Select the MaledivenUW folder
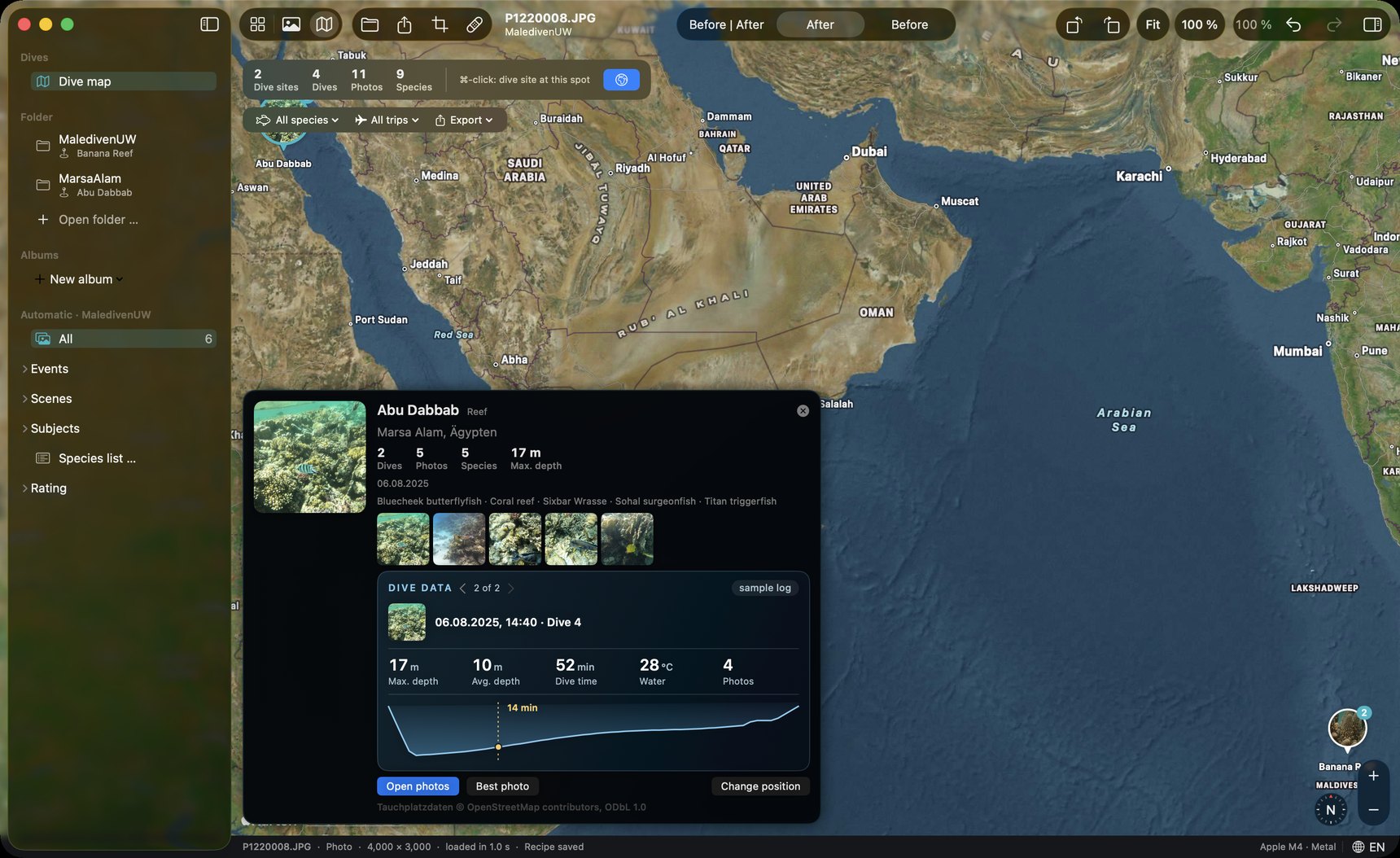 [x=124, y=146]
